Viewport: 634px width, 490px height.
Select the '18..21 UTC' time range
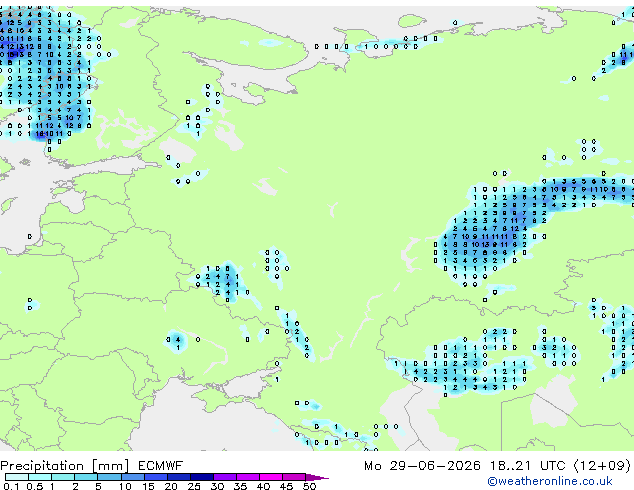(527, 466)
